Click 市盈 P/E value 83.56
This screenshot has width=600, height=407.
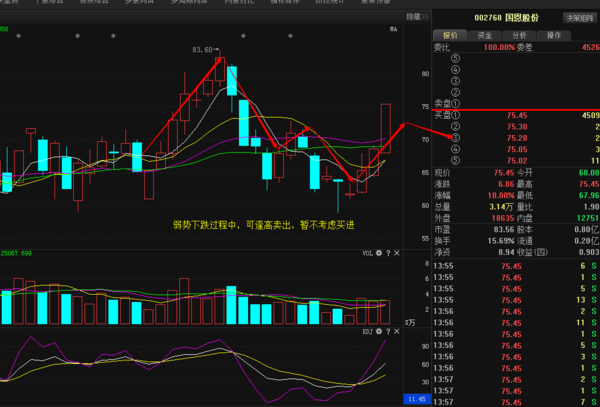(504, 230)
